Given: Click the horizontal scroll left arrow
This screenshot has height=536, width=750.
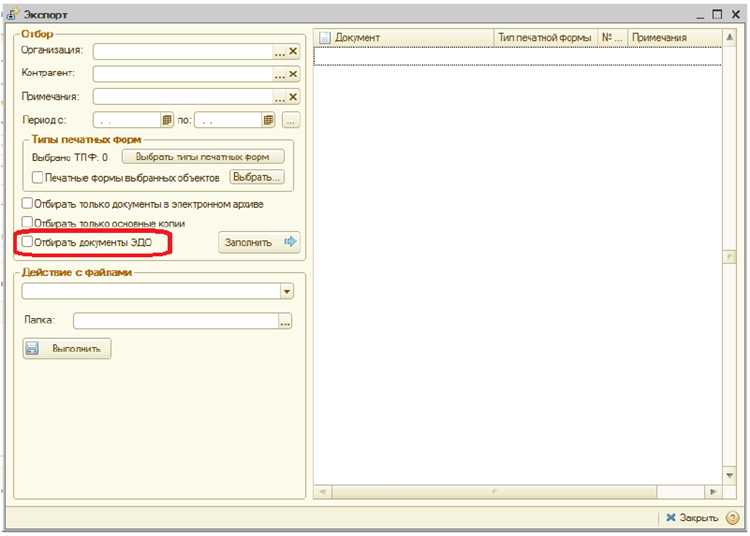Looking at the screenshot, I should click(x=323, y=492).
